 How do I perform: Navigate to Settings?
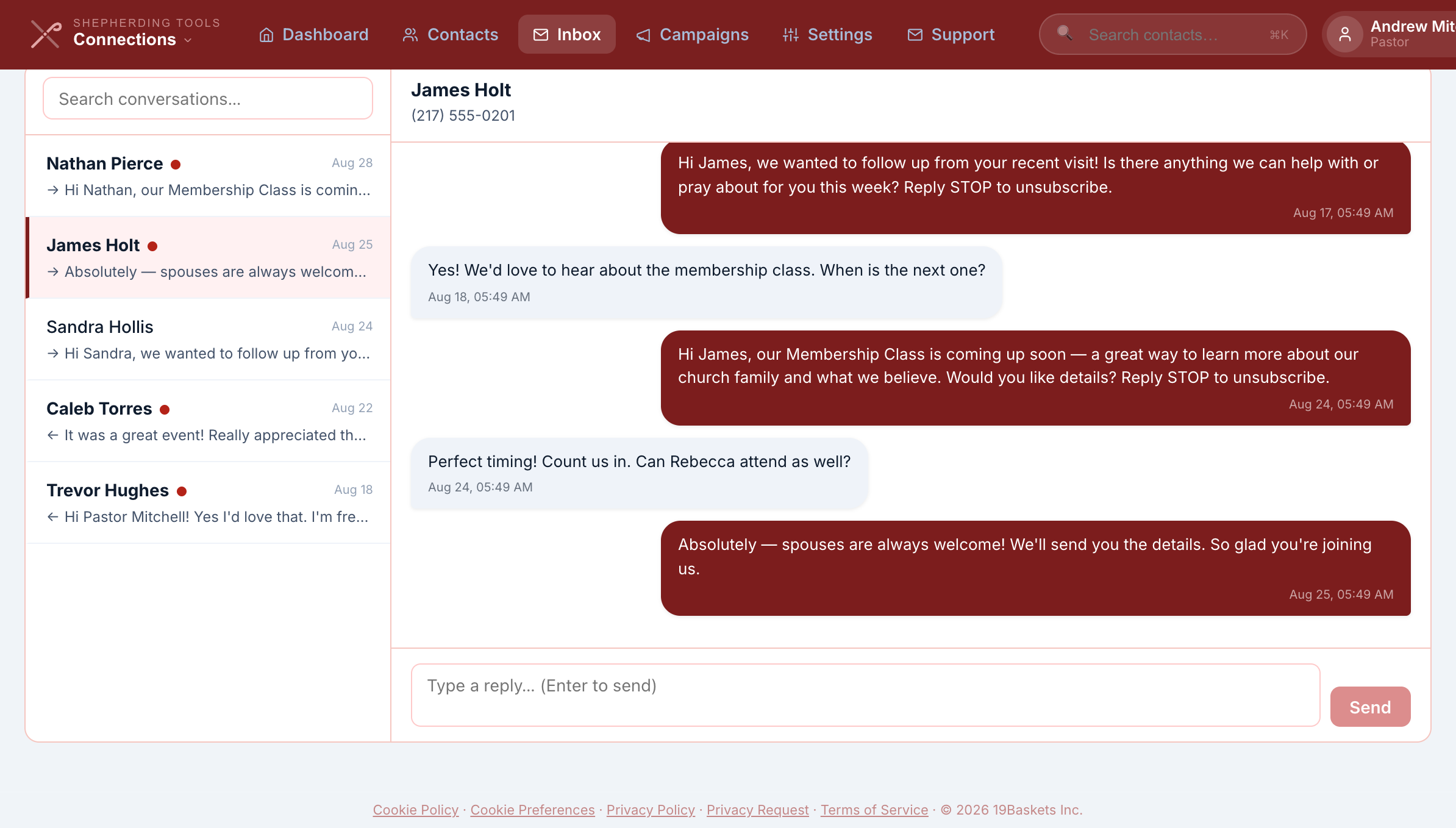pyautogui.click(x=827, y=34)
